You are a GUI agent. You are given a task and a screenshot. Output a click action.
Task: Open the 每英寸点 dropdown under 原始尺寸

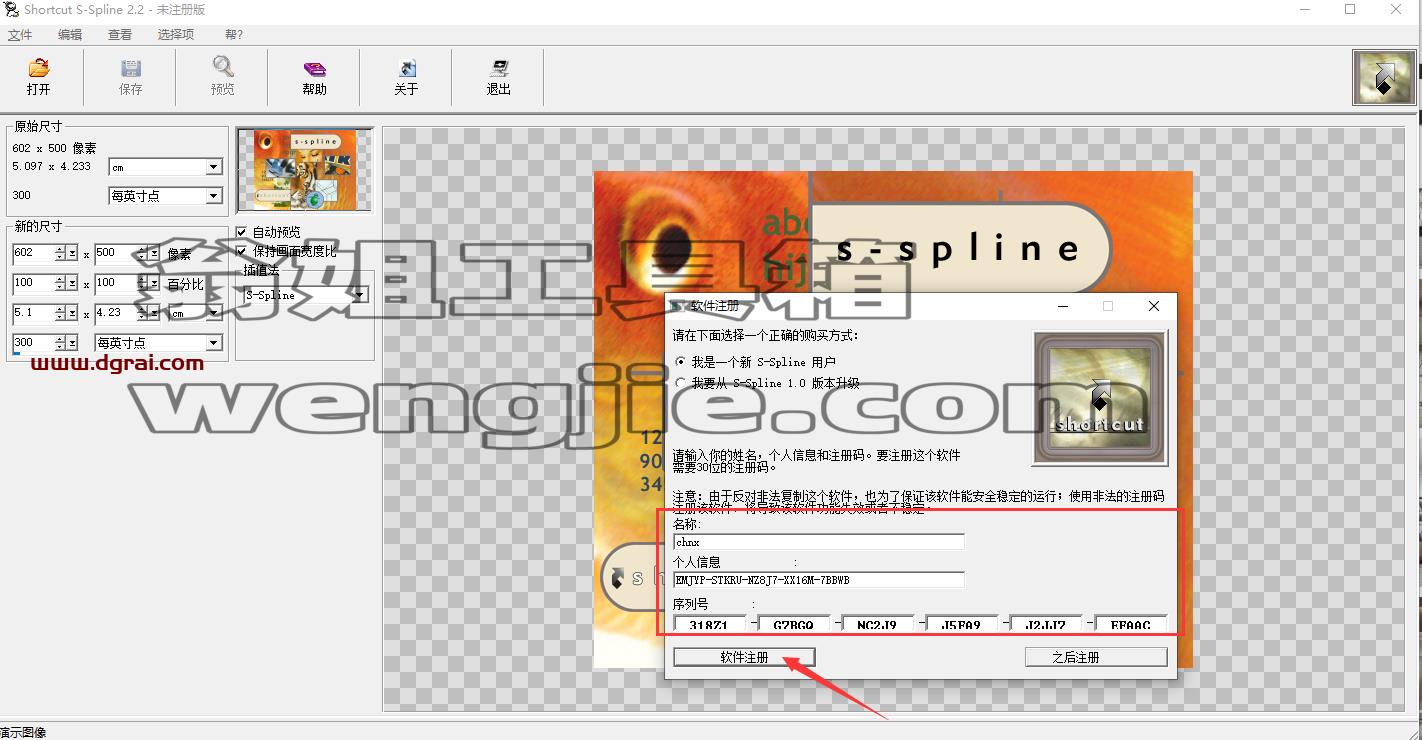click(x=214, y=196)
